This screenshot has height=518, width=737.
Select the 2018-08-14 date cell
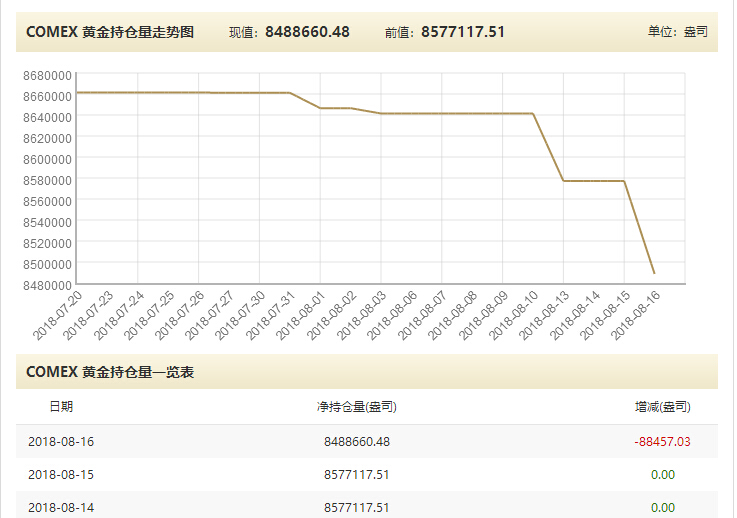click(x=61, y=508)
